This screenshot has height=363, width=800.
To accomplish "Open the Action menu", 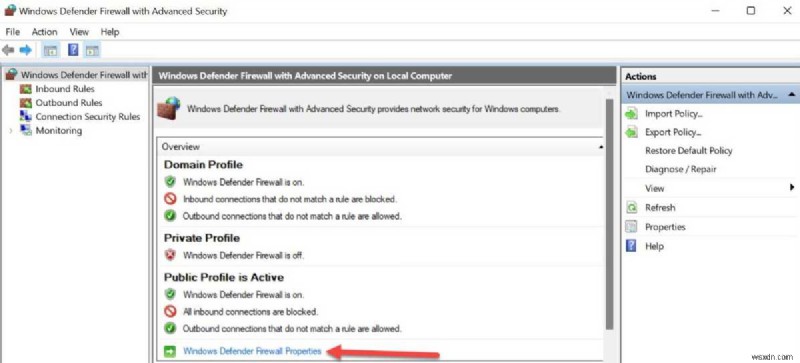I will 44,32.
